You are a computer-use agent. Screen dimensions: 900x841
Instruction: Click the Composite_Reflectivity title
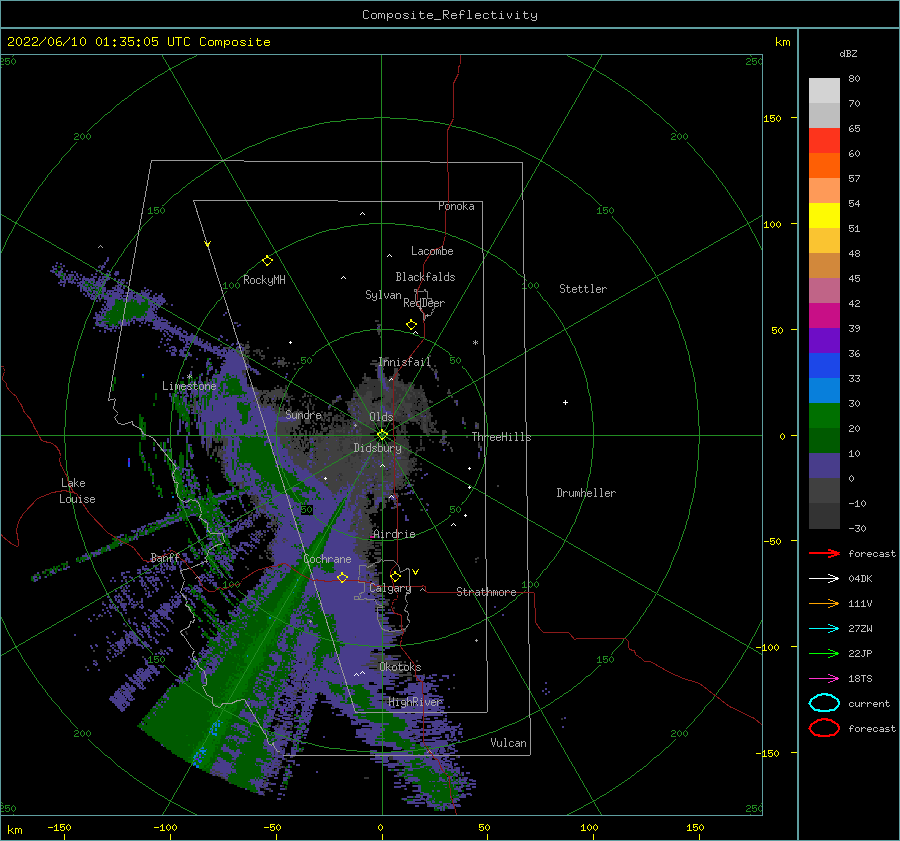[x=450, y=15]
